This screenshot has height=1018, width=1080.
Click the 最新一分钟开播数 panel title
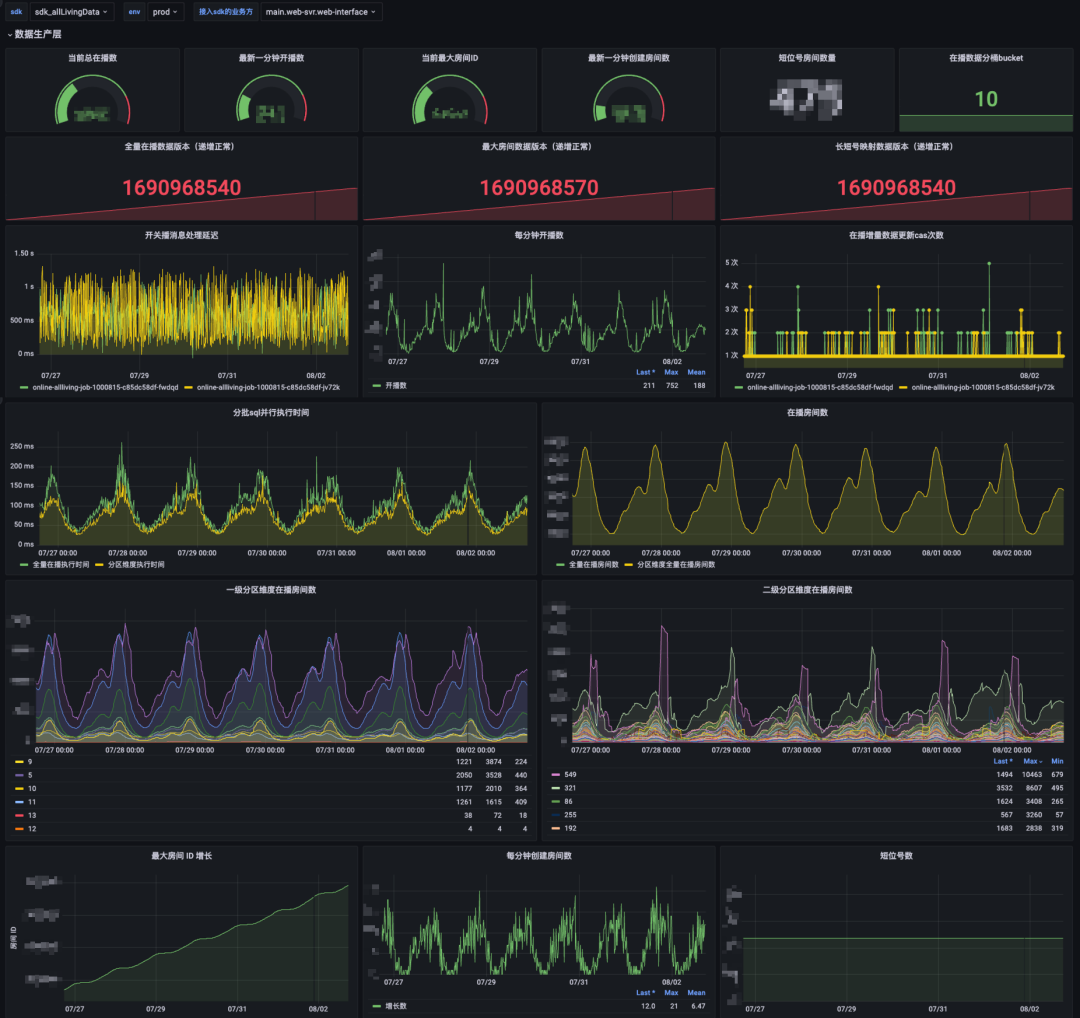271,58
